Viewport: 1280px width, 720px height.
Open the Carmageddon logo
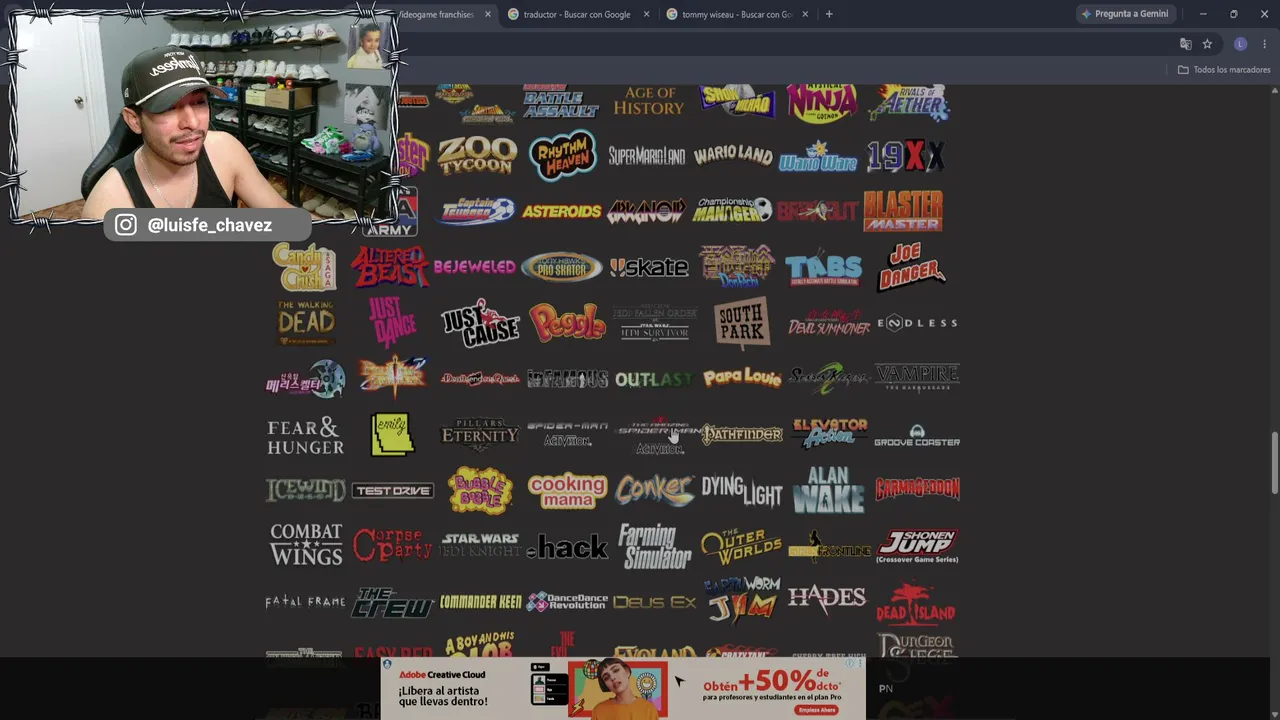click(x=917, y=489)
